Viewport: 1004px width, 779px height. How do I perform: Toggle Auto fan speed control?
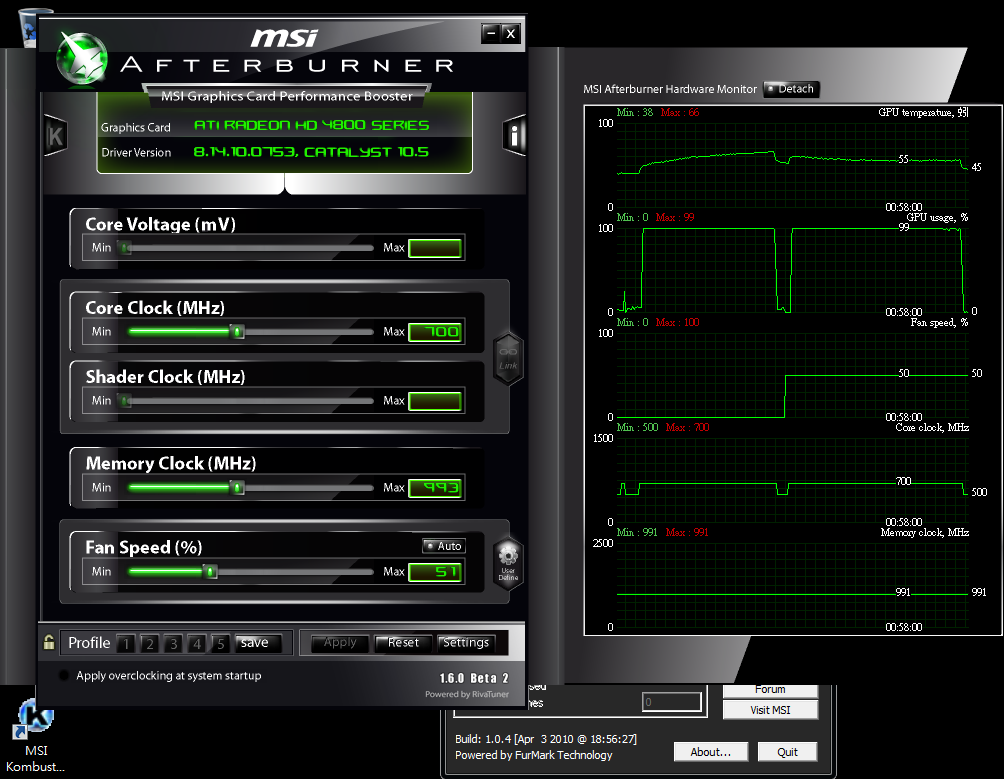click(444, 546)
